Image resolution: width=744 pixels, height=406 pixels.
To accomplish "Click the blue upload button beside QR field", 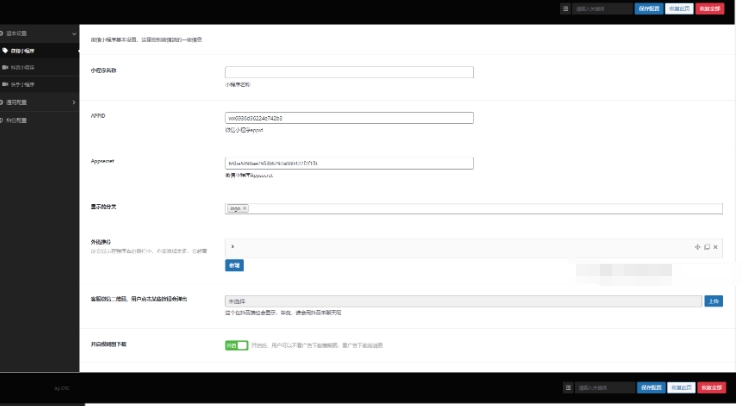I will [x=714, y=301].
